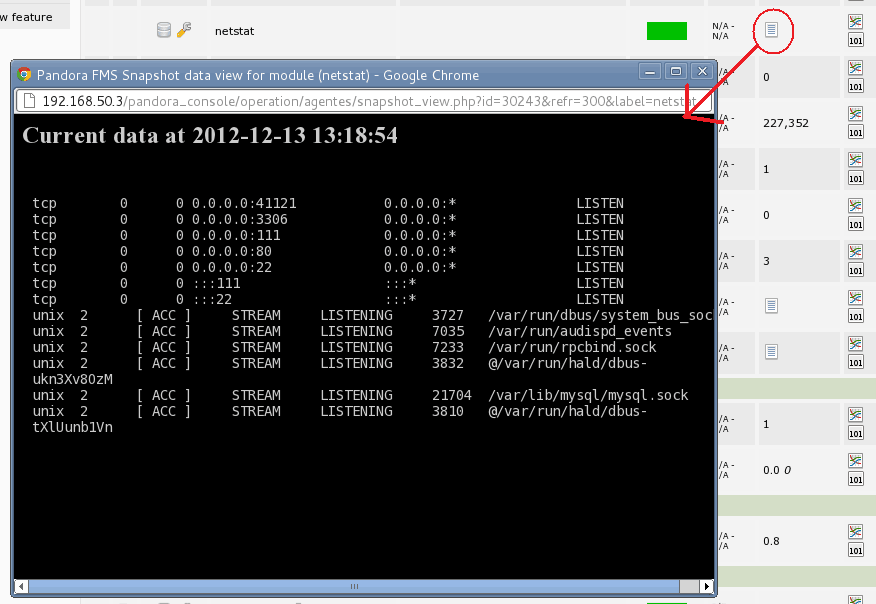
Task: Click the value 227,352 in the background table
Action: pos(785,123)
